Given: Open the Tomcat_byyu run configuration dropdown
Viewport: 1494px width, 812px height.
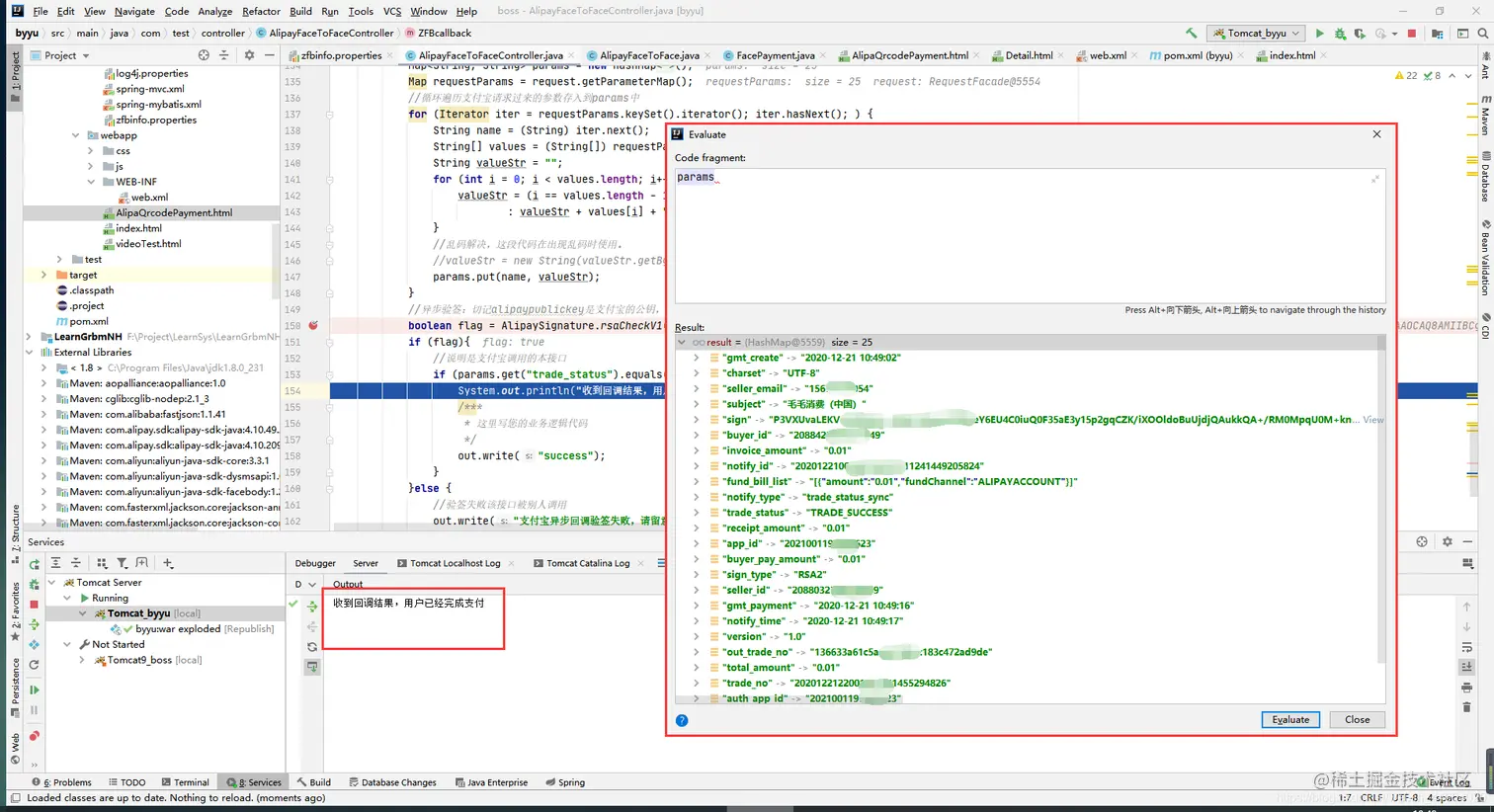Looking at the screenshot, I should coord(1257,34).
